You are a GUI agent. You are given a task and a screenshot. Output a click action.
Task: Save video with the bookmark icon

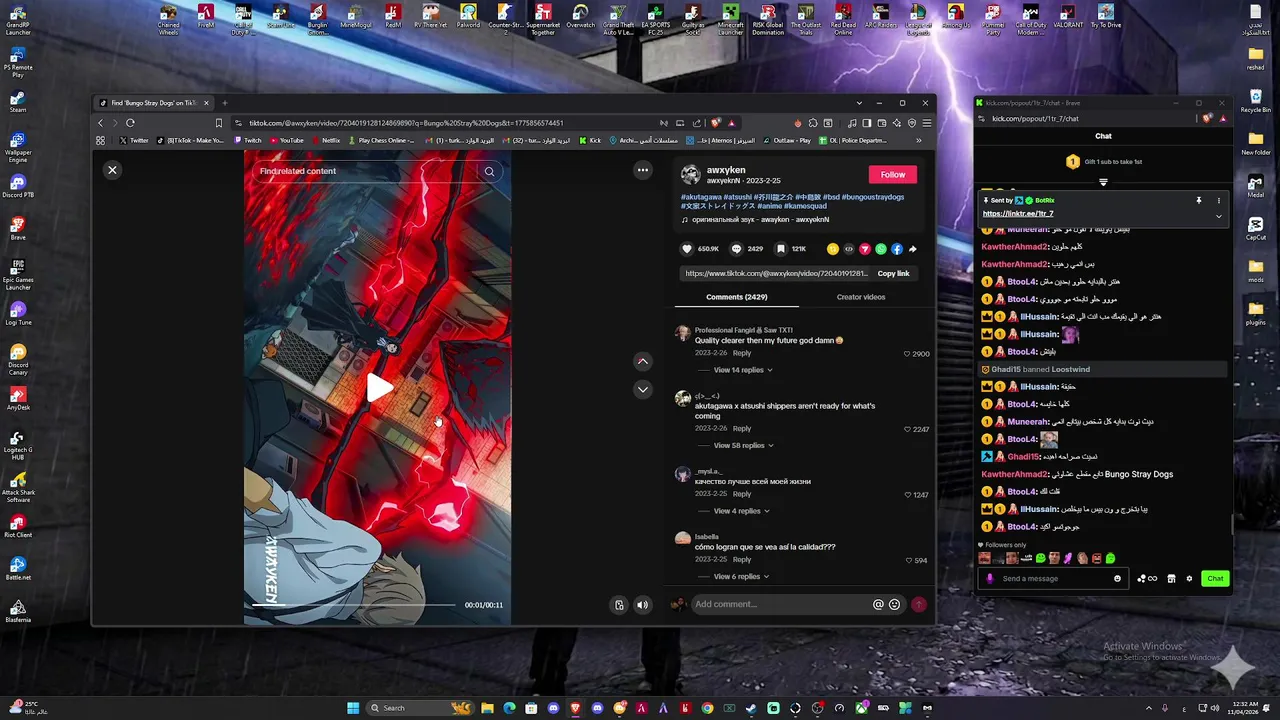coord(783,249)
